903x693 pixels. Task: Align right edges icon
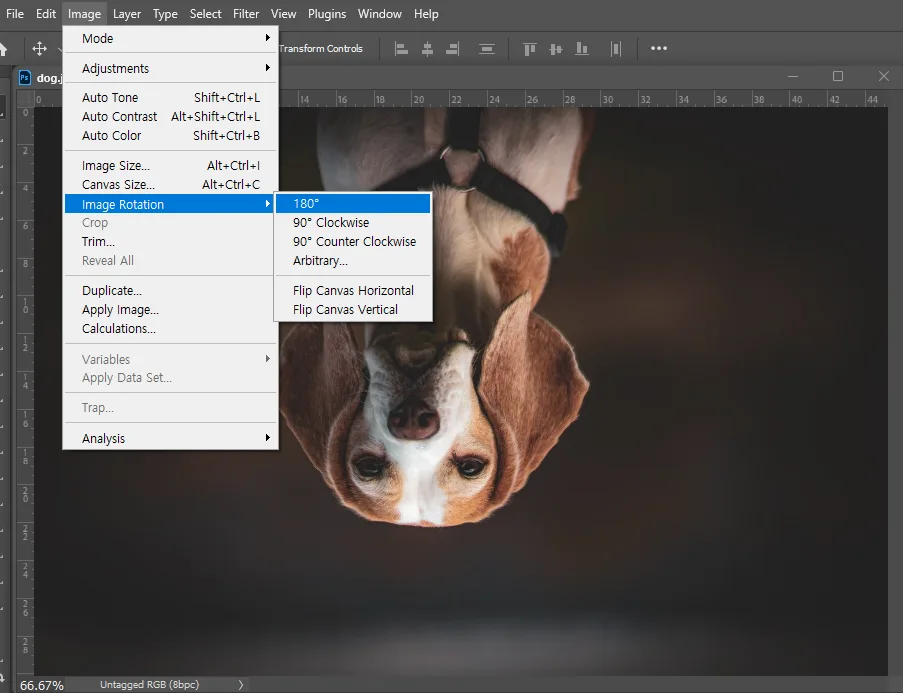pyautogui.click(x=453, y=49)
